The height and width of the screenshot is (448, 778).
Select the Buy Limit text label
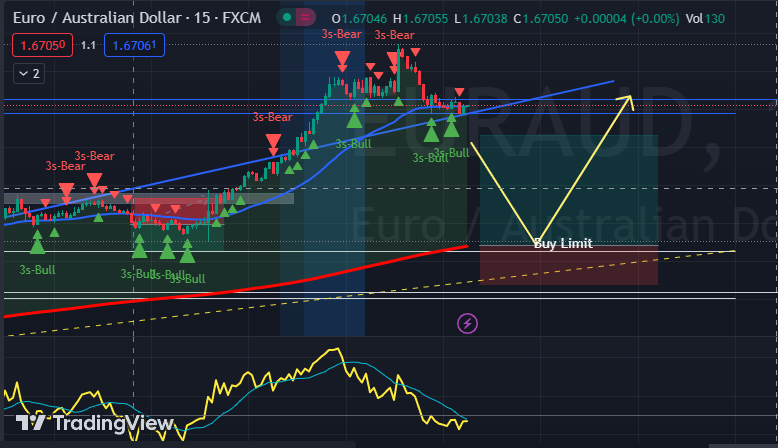coord(563,244)
